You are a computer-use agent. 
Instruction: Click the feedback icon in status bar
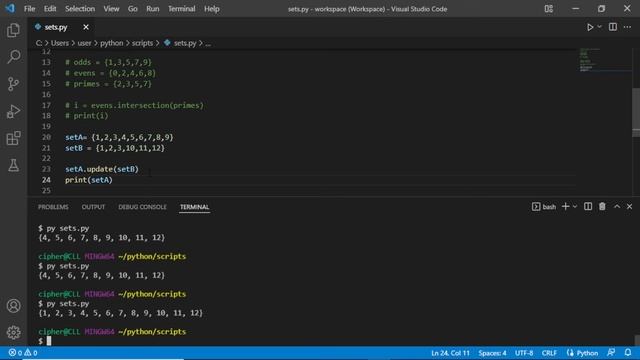[611, 352]
